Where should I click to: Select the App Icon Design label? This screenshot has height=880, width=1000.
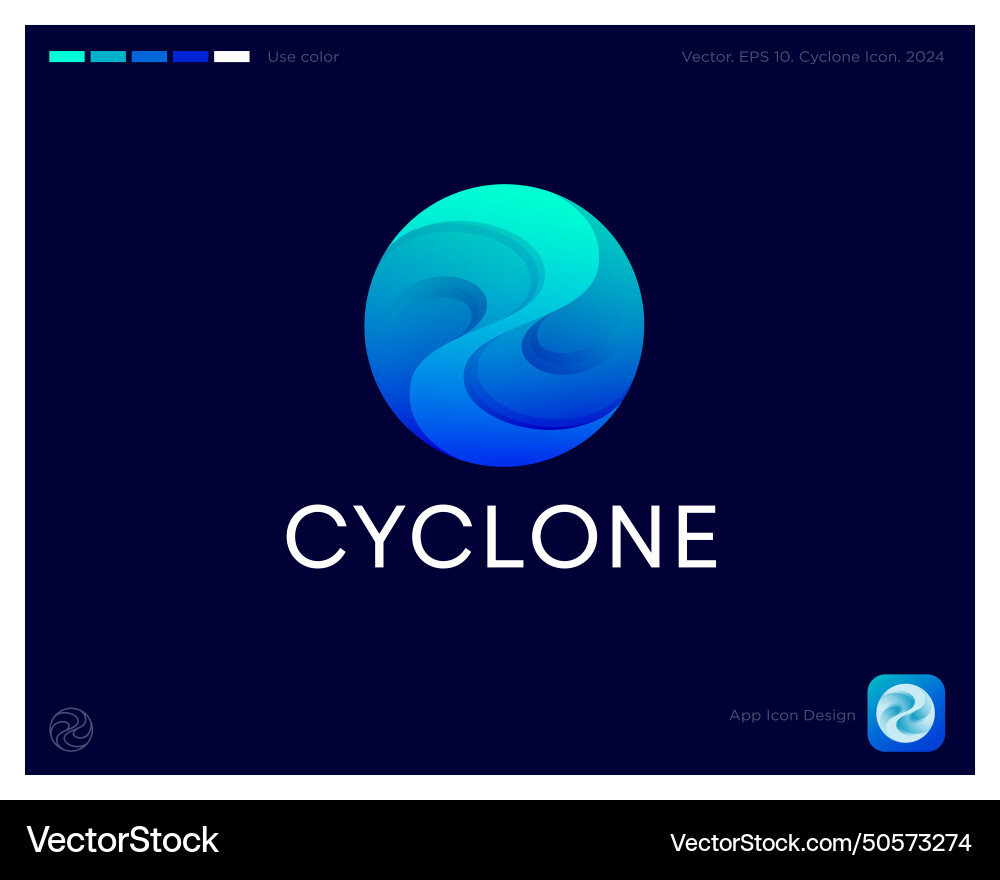(x=791, y=715)
